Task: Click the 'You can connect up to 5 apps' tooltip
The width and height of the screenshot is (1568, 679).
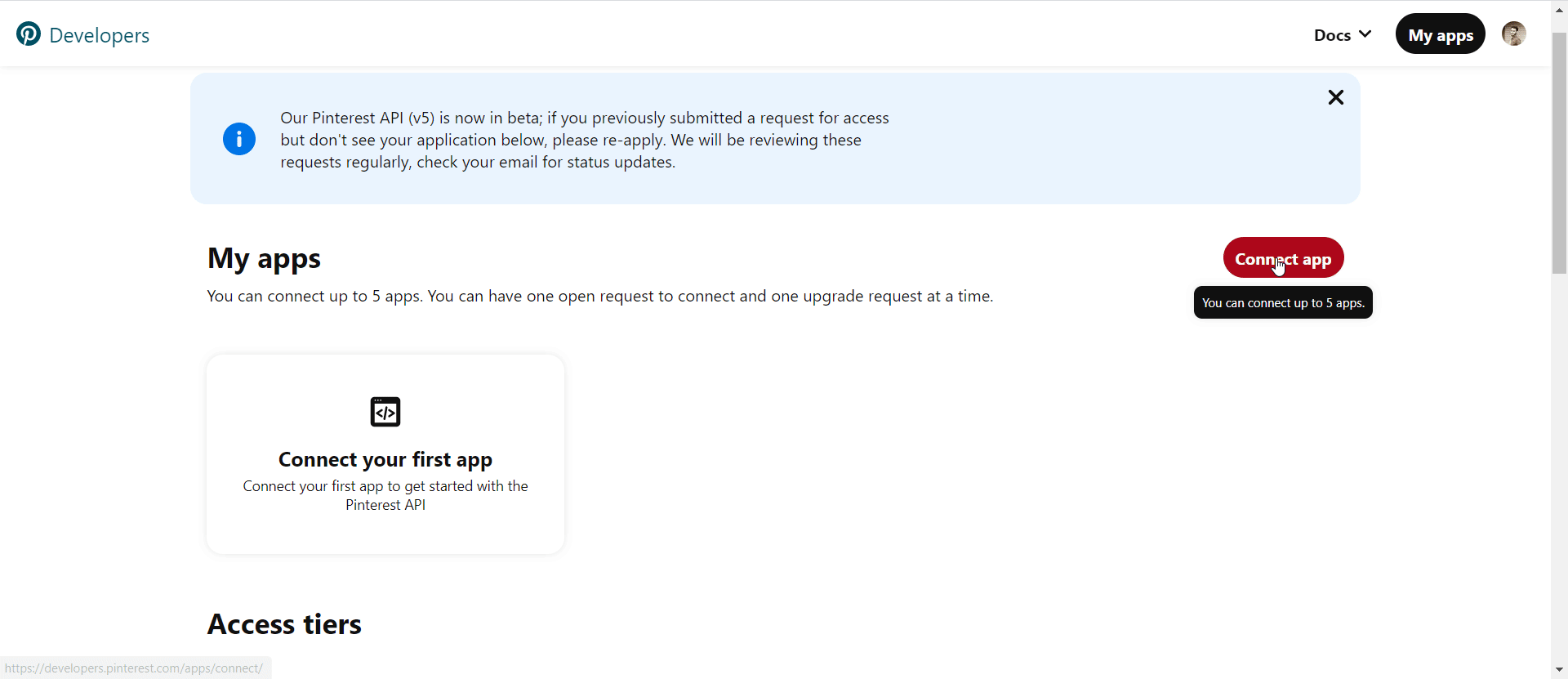Action: (1282, 303)
